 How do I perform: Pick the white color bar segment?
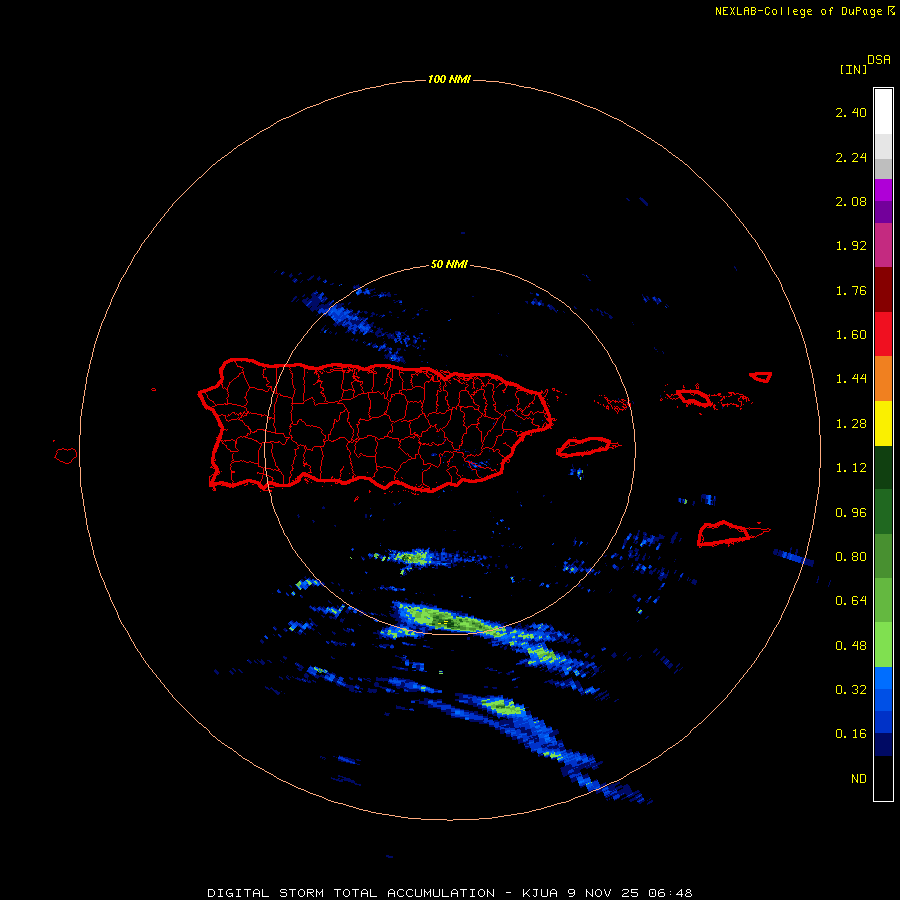[883, 111]
